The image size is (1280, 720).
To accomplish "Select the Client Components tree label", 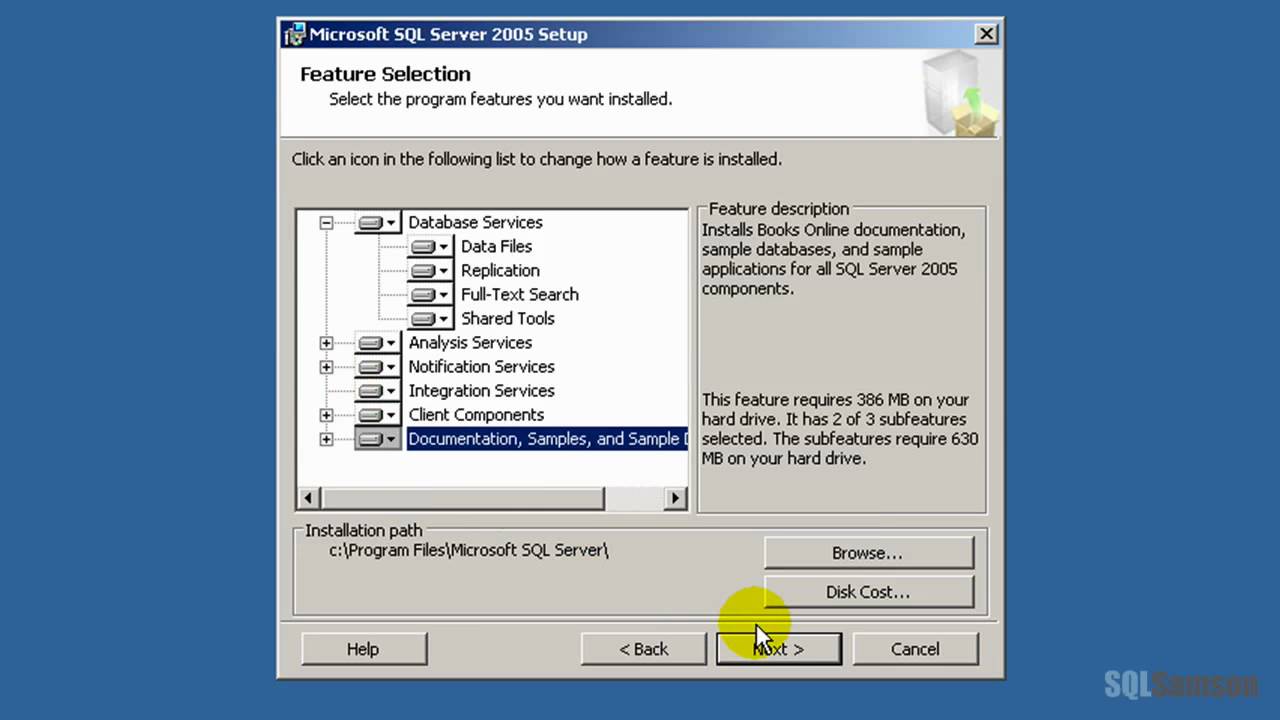I will tap(476, 414).
